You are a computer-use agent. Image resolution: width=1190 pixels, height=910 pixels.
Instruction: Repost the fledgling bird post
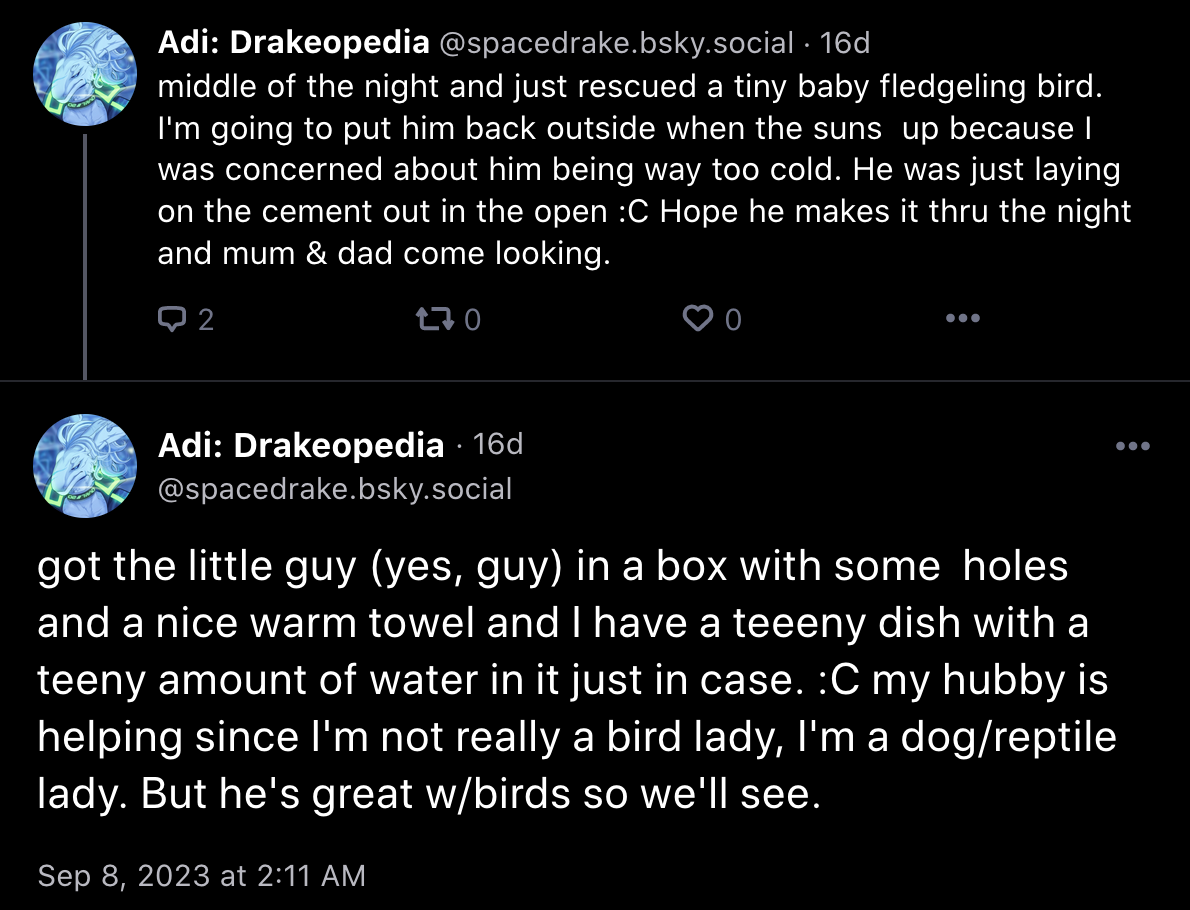point(436,319)
